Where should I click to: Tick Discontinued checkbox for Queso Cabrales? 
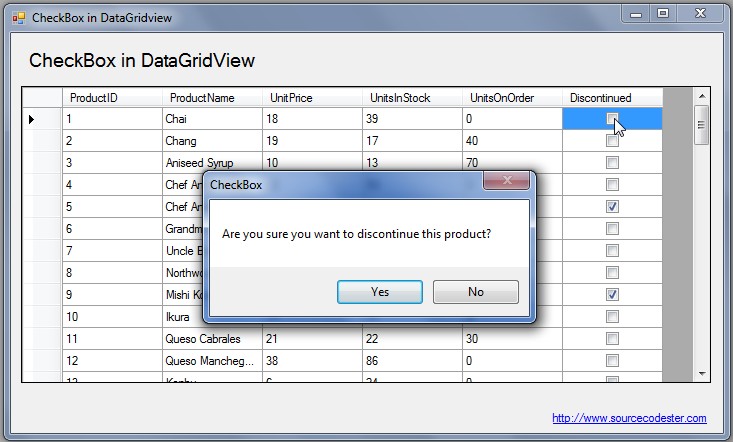(x=612, y=338)
